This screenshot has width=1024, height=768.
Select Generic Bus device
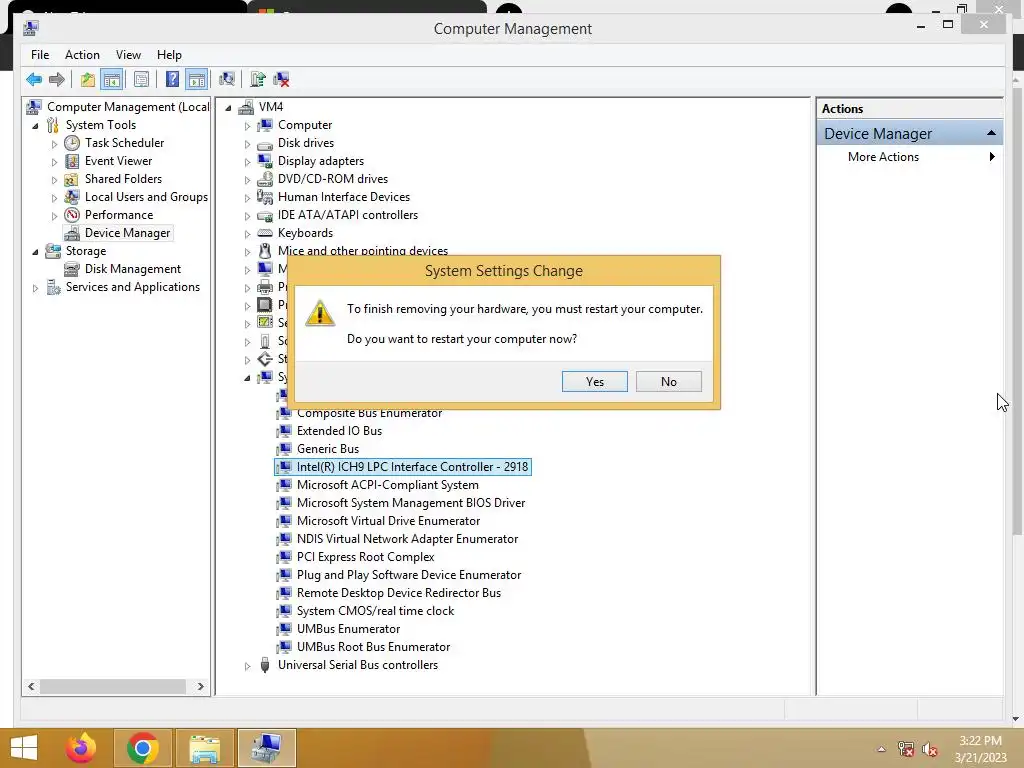[328, 449]
